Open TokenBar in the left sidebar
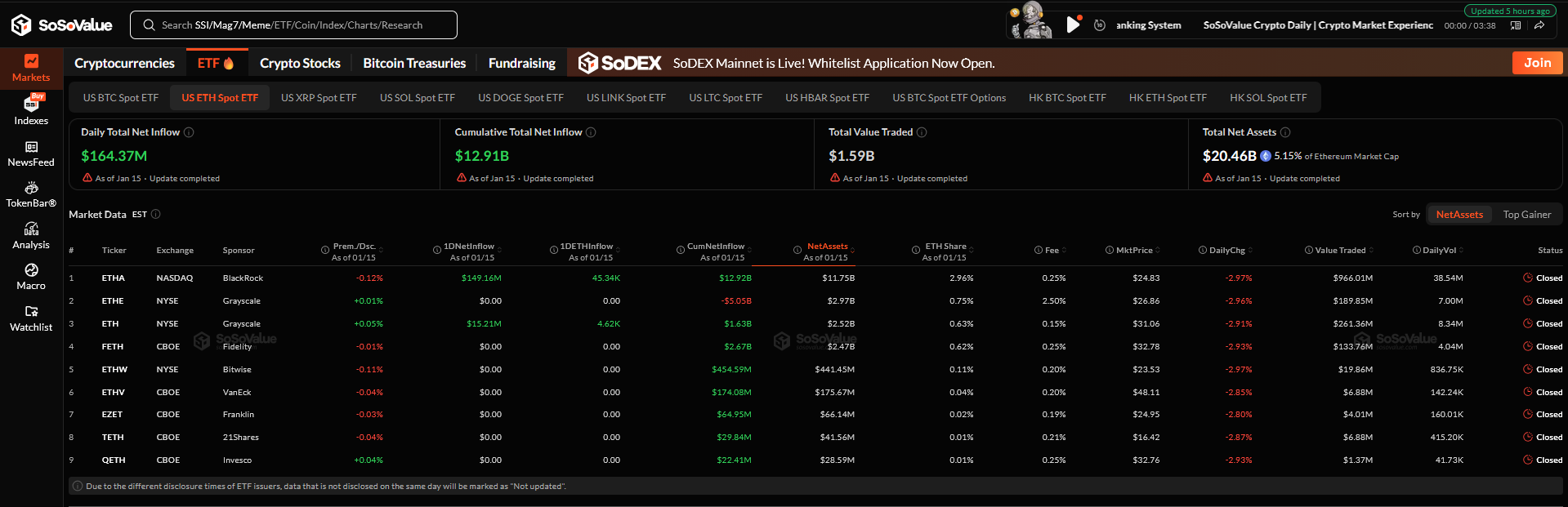1568x507 pixels. [x=31, y=194]
